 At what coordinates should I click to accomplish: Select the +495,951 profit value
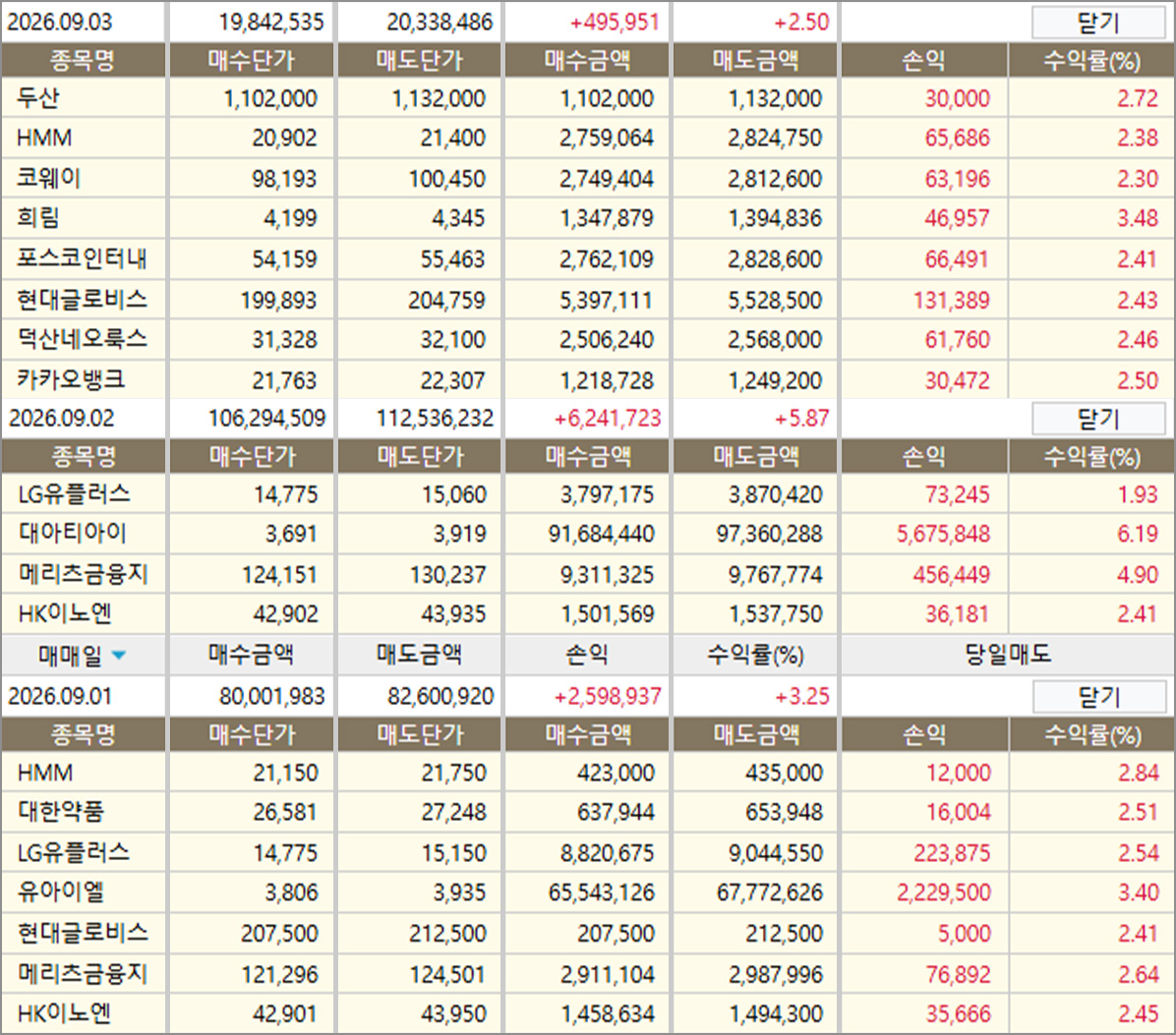point(615,22)
